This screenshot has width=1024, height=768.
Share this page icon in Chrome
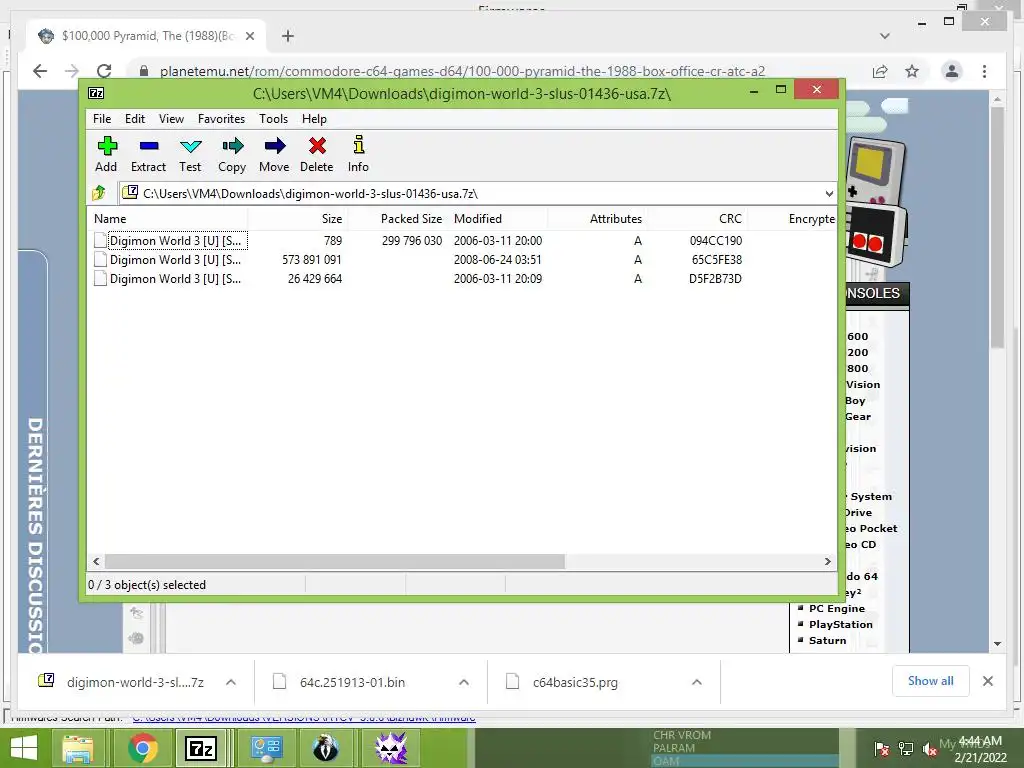[x=880, y=71]
